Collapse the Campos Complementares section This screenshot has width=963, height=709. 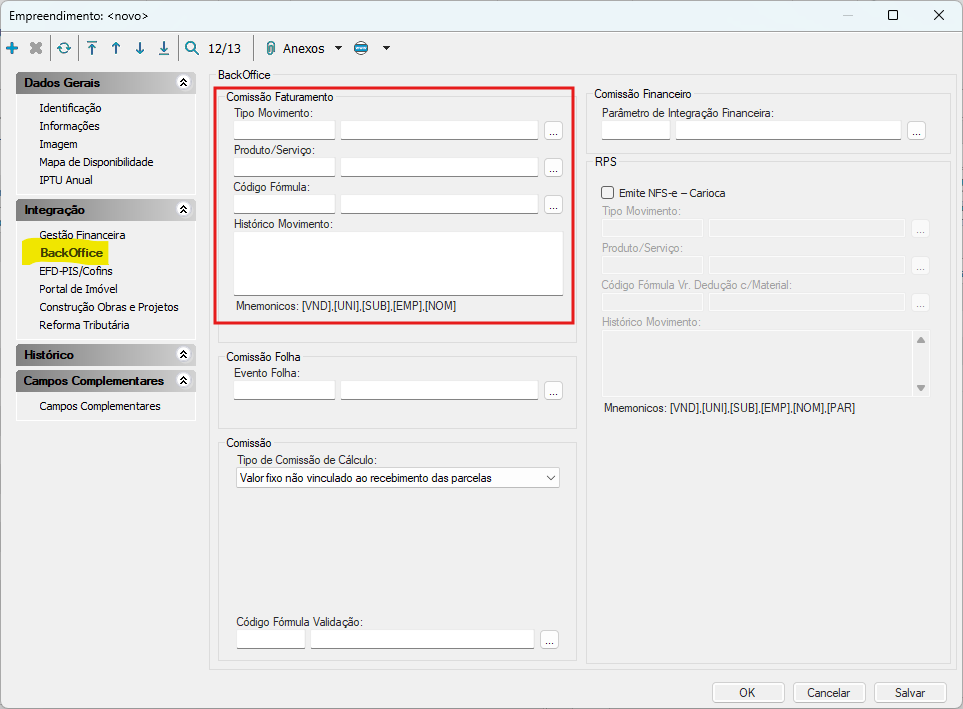point(183,380)
